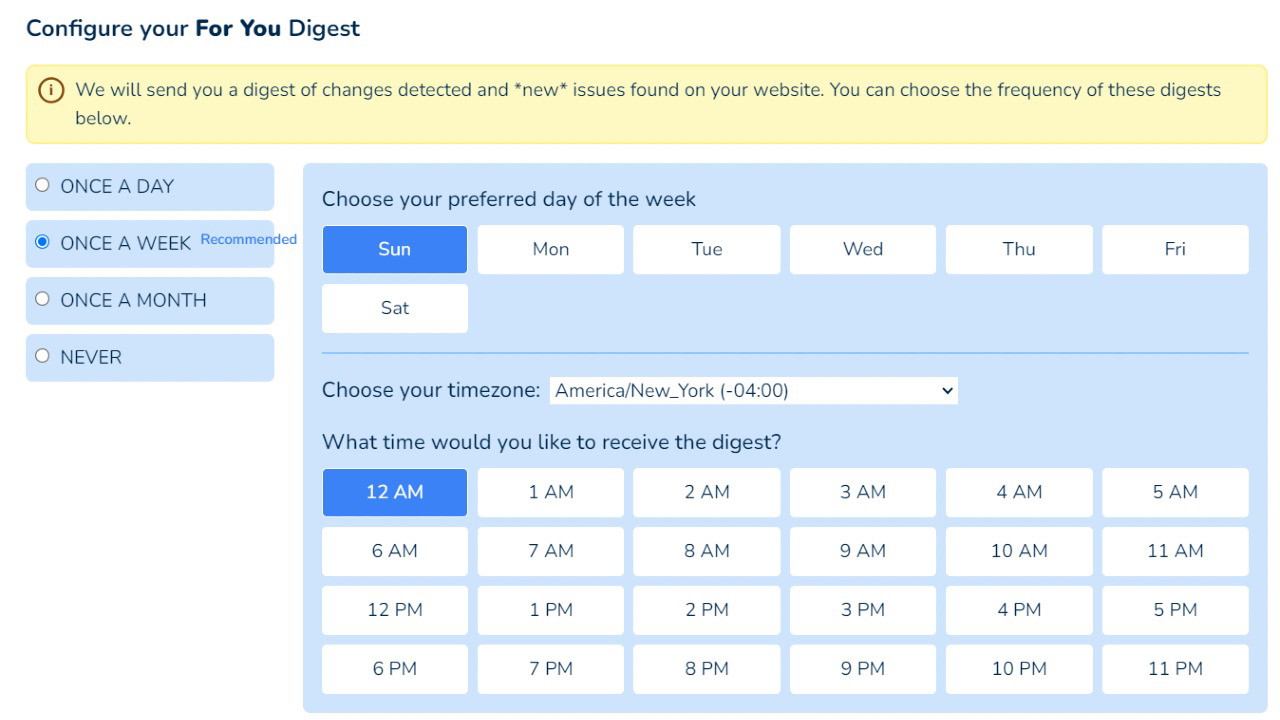This screenshot has width=1280, height=720.
Task: Set digest time to 8 AM
Action: pos(706,551)
